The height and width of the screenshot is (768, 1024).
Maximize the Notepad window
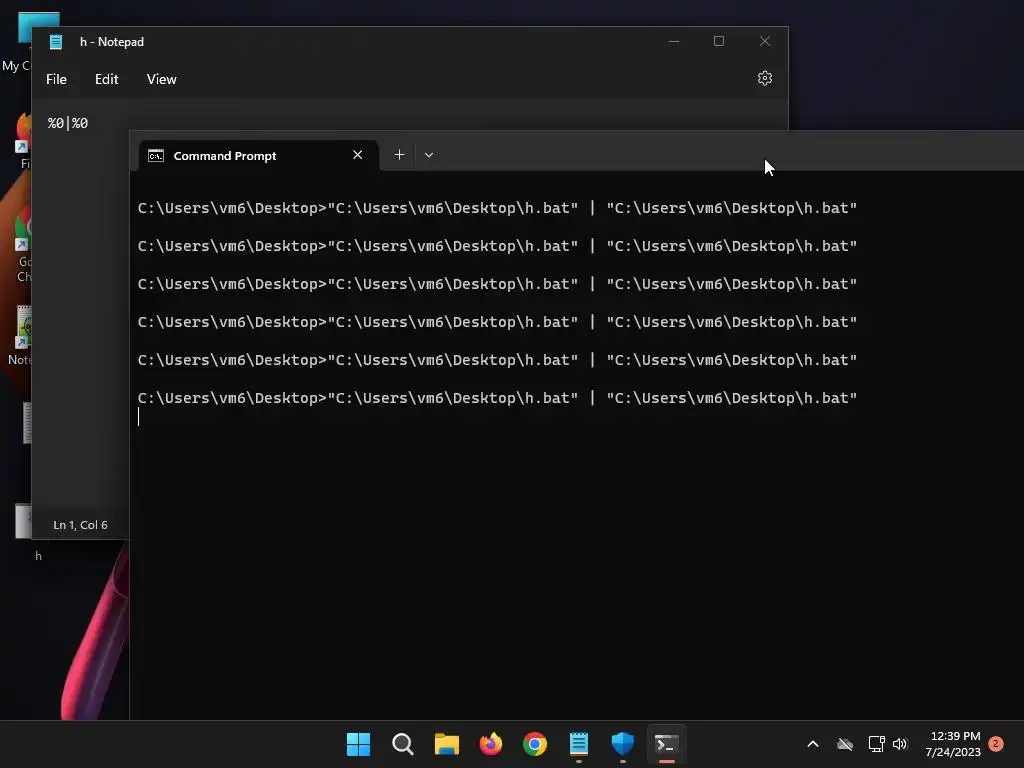719,41
